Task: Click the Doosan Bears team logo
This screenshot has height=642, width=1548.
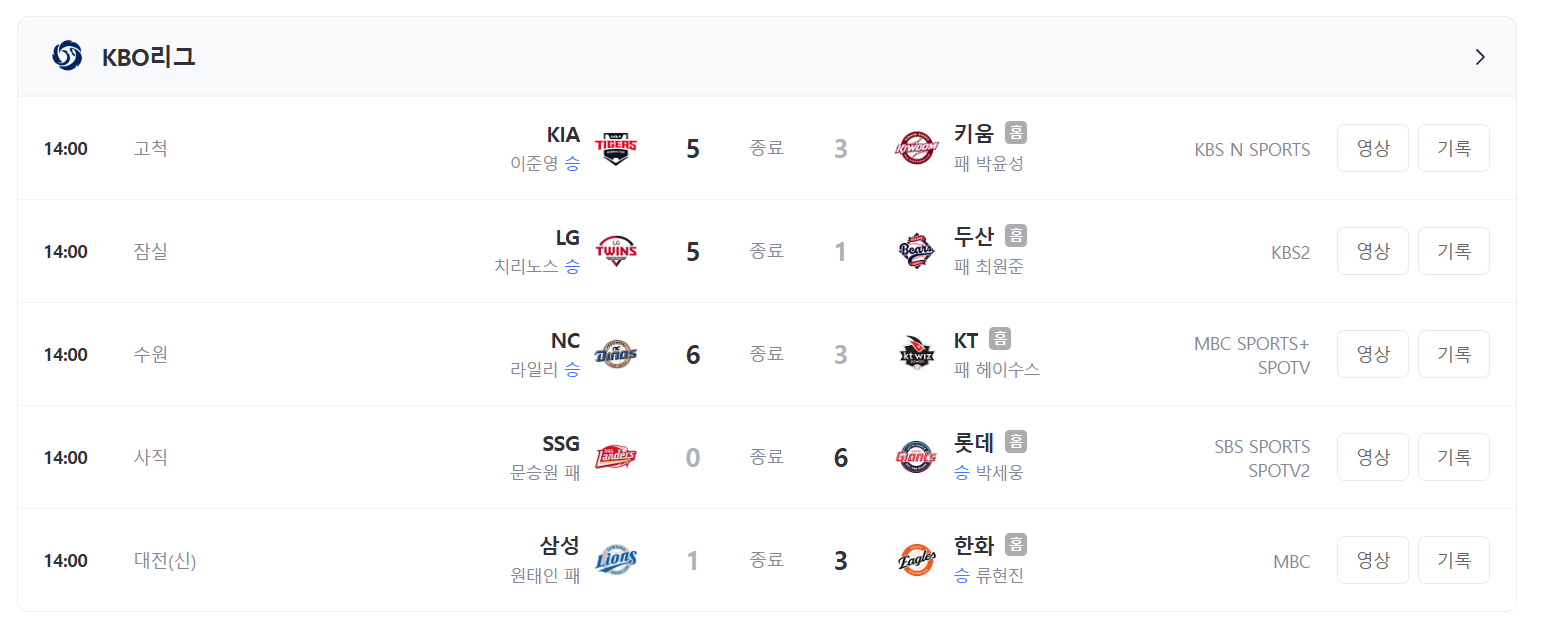Action: [x=917, y=252]
